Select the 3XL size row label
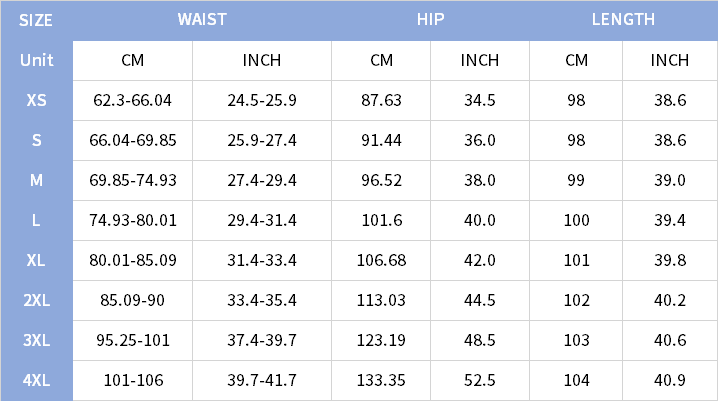 click(x=36, y=340)
